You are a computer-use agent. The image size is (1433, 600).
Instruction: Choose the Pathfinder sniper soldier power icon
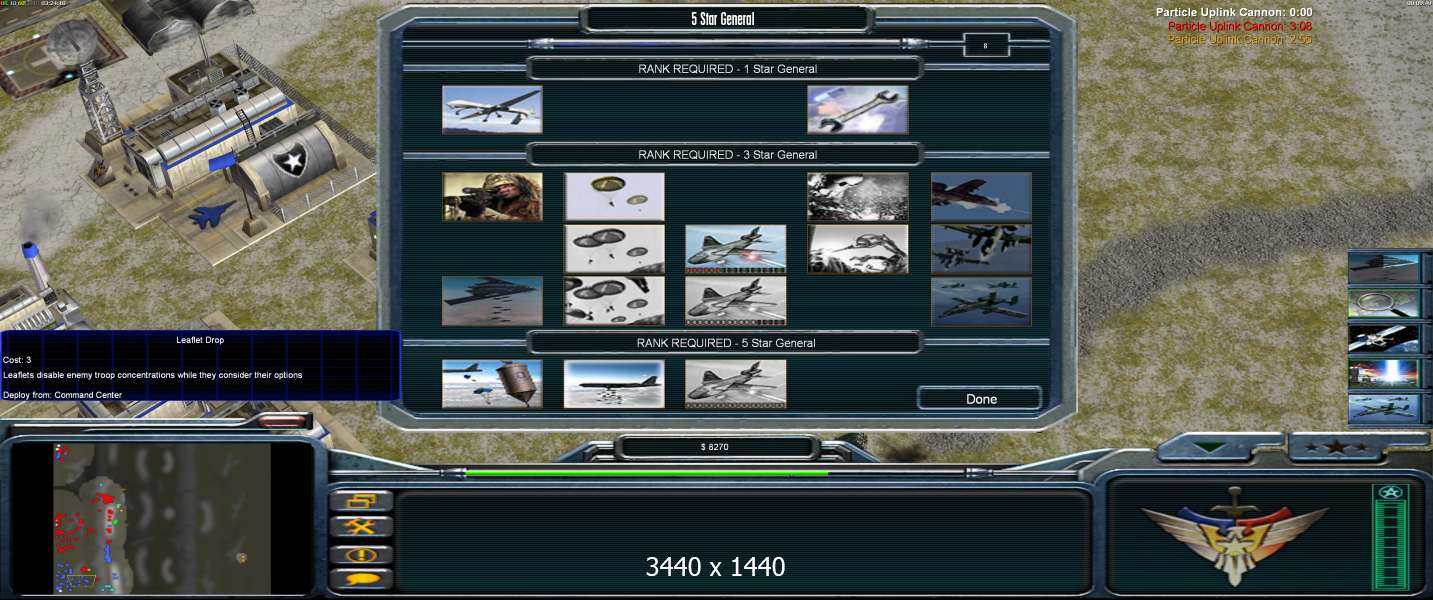click(492, 197)
